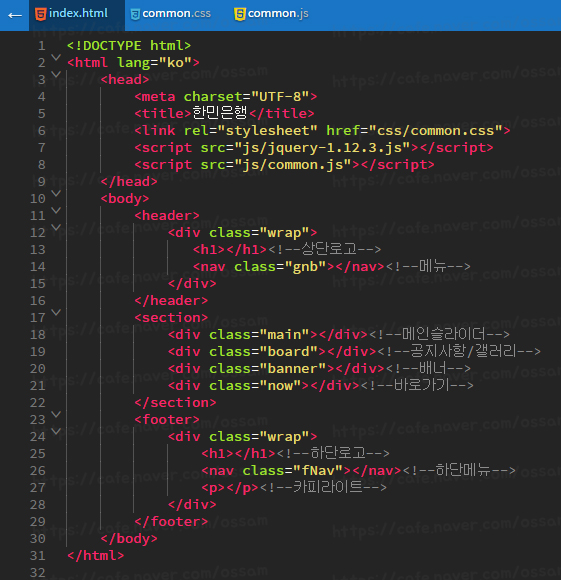
Task: Click the lang="ko" attribute
Action: [154, 63]
